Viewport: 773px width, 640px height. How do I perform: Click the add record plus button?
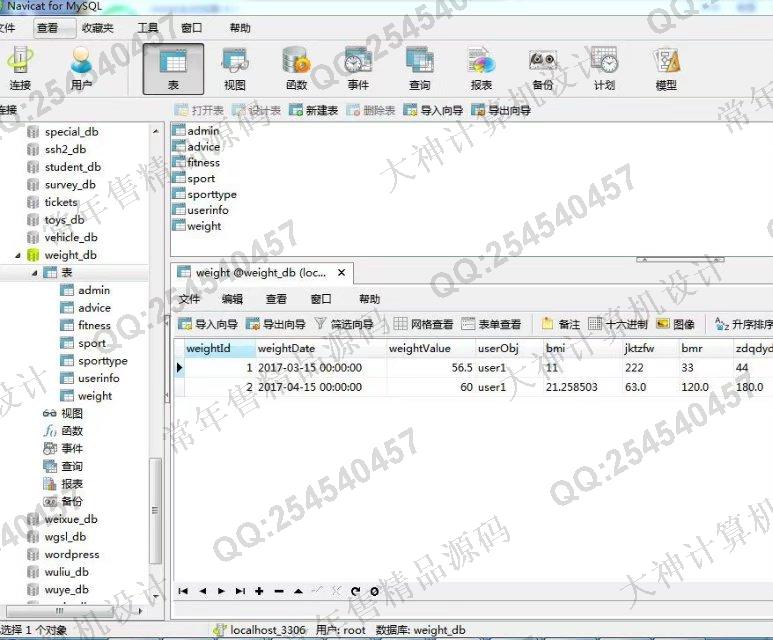tap(259, 591)
